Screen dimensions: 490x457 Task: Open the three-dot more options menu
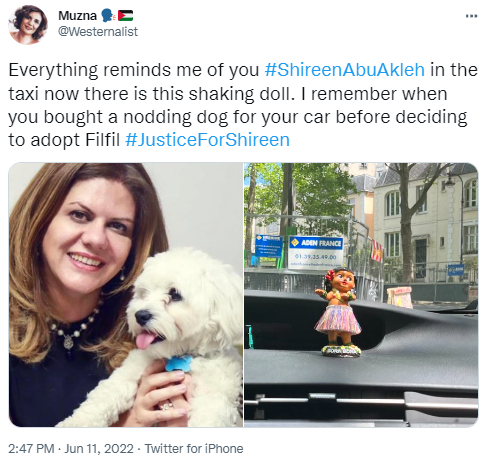click(471, 16)
